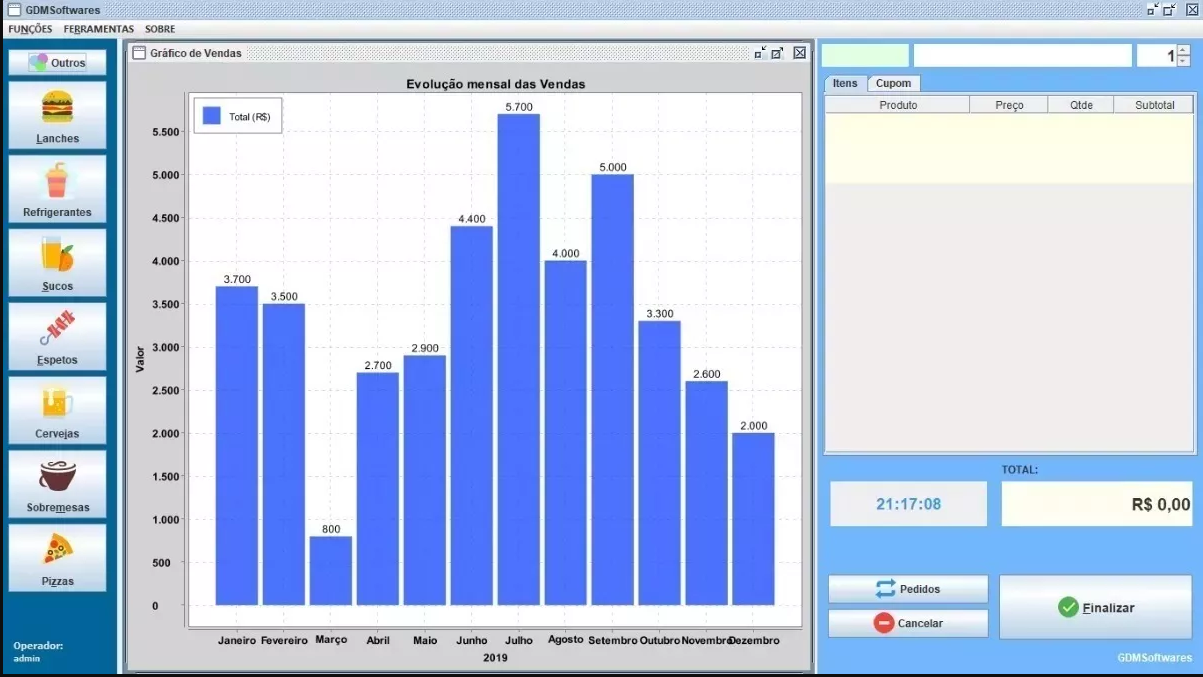The height and width of the screenshot is (677, 1203).
Task: Click the Total (R$) legend blue swatch
Action: pos(212,117)
